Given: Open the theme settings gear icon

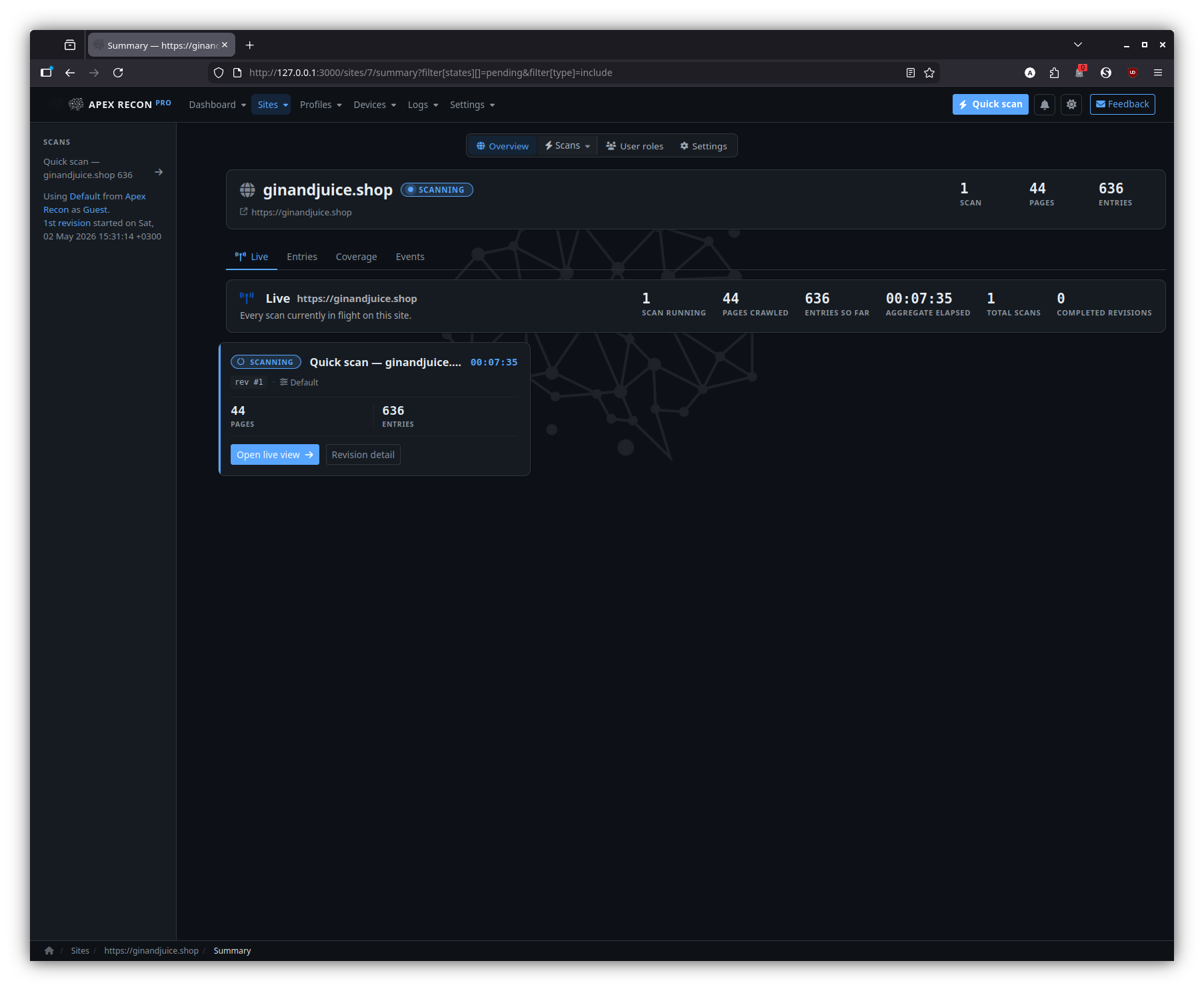Looking at the screenshot, I should pos(1071,105).
